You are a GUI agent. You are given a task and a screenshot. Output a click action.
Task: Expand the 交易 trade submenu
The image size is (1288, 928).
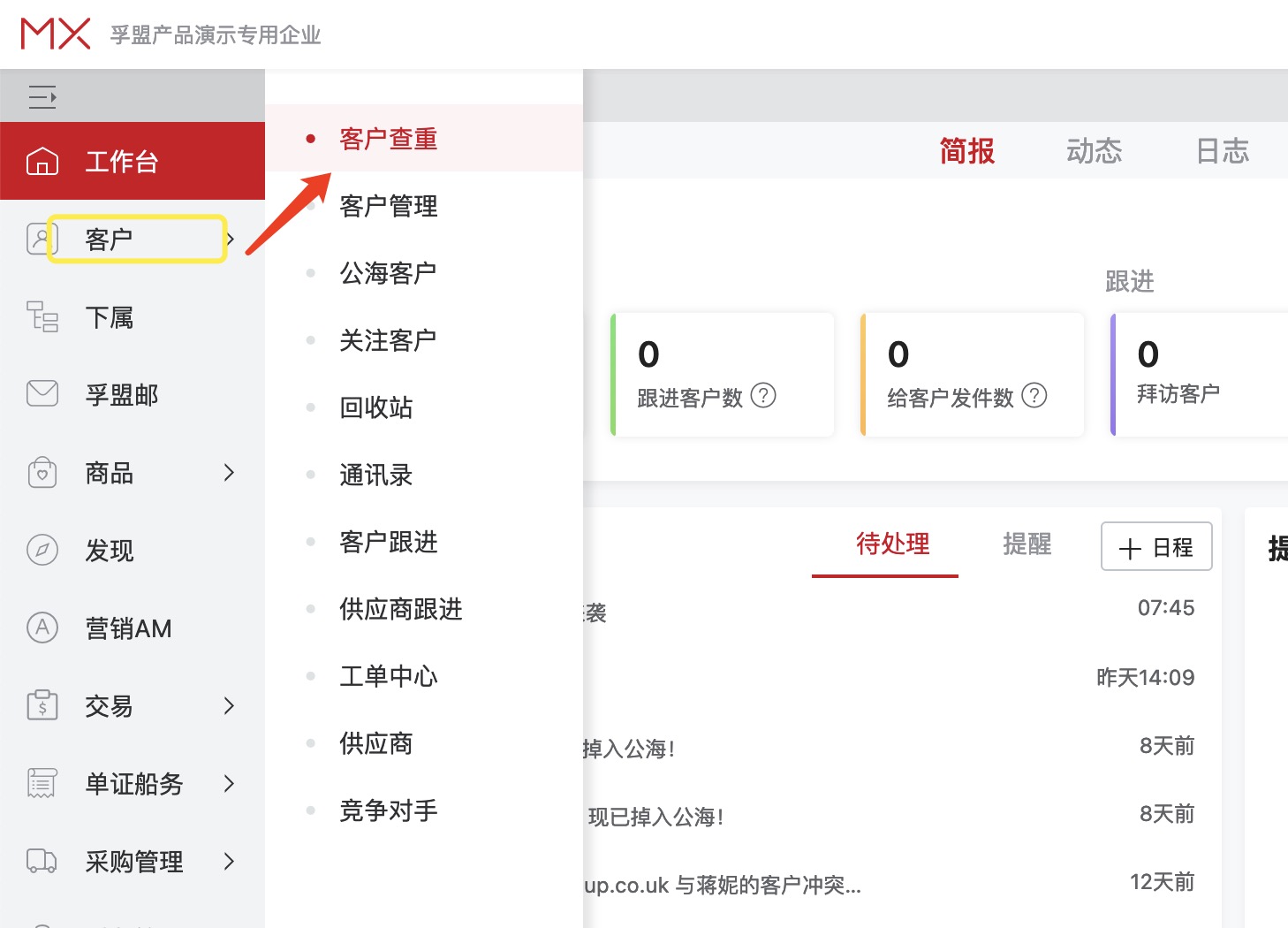[110, 706]
